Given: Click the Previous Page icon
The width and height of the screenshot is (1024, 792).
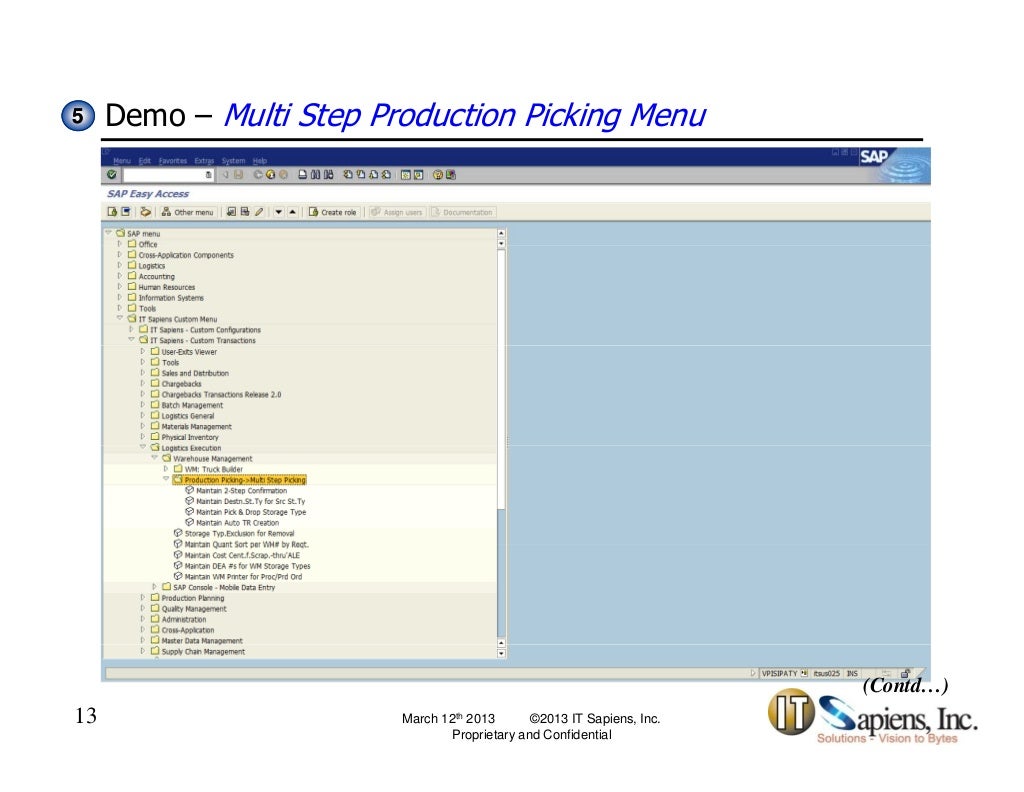Looking at the screenshot, I should click(360, 175).
